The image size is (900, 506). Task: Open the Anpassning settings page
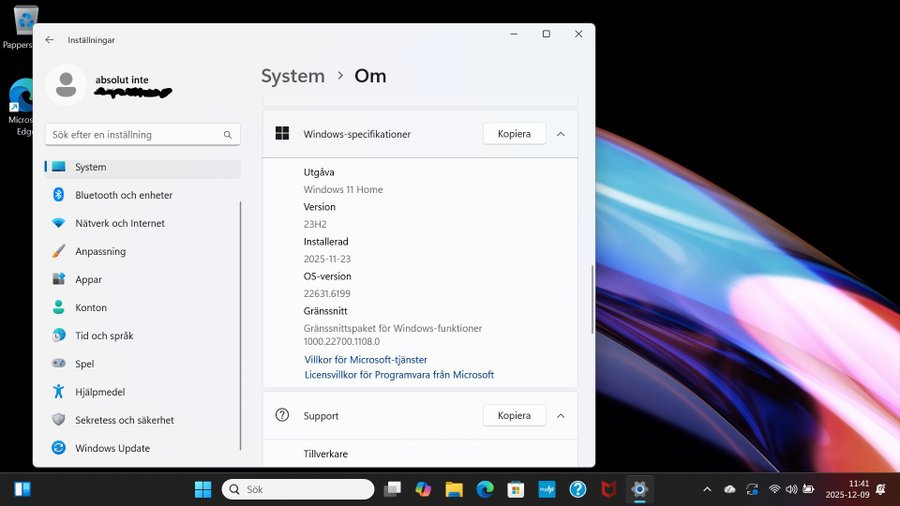(x=100, y=251)
